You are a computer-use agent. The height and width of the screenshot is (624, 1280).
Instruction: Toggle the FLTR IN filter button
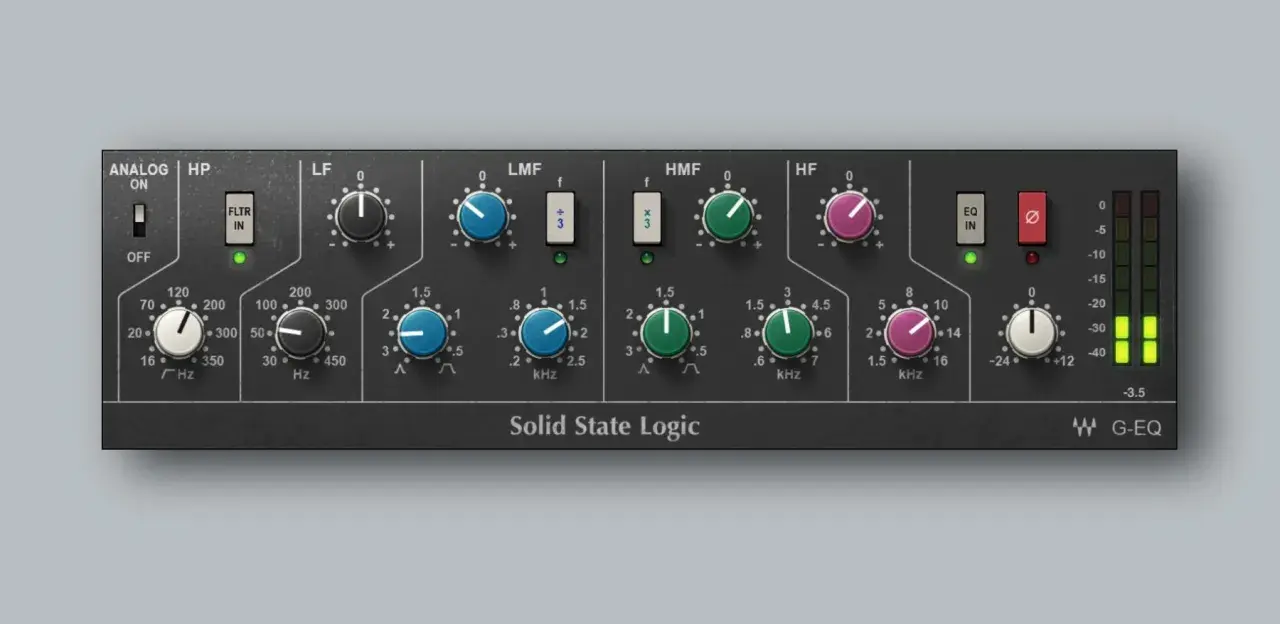coord(239,218)
